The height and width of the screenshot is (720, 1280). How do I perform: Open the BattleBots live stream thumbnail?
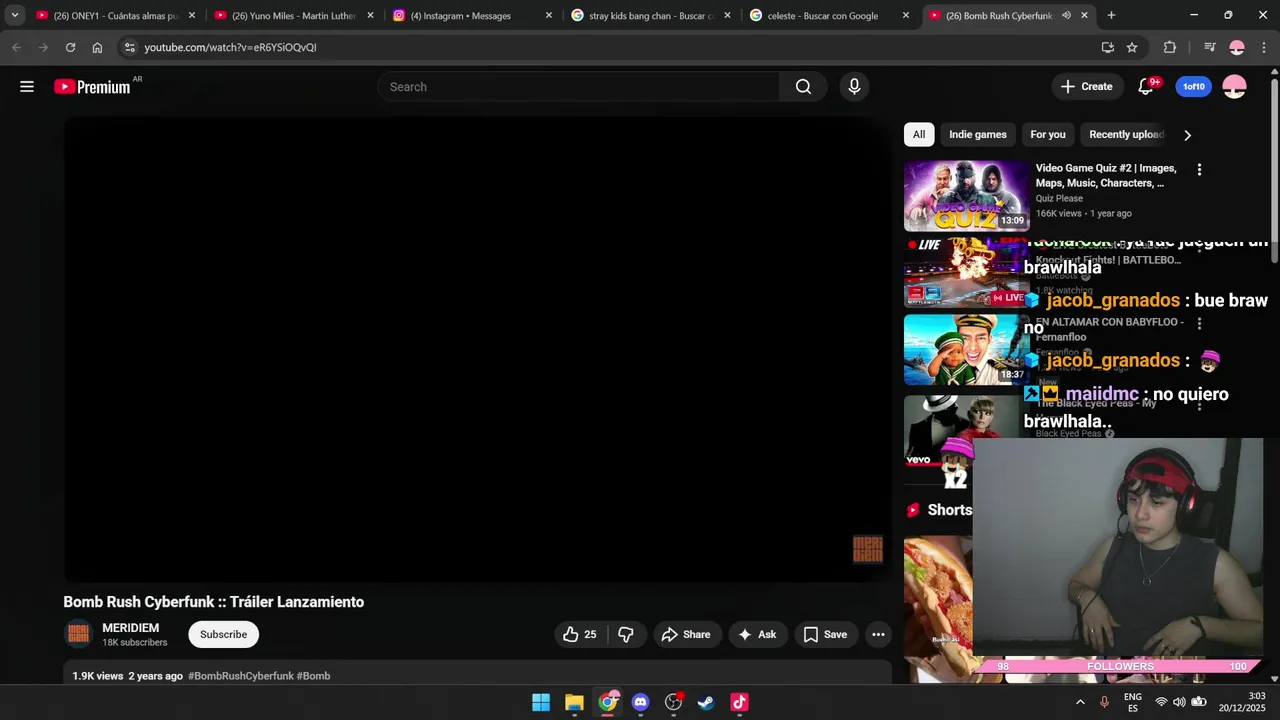tap(966, 272)
